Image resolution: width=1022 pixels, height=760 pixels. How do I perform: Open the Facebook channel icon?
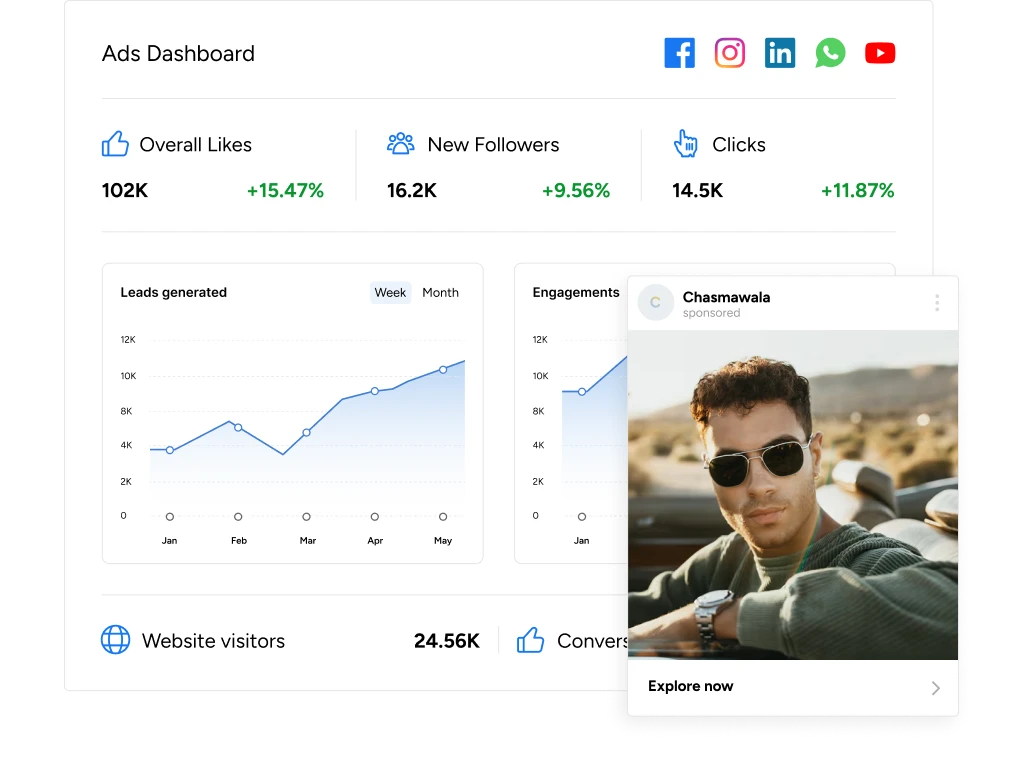pyautogui.click(x=679, y=53)
